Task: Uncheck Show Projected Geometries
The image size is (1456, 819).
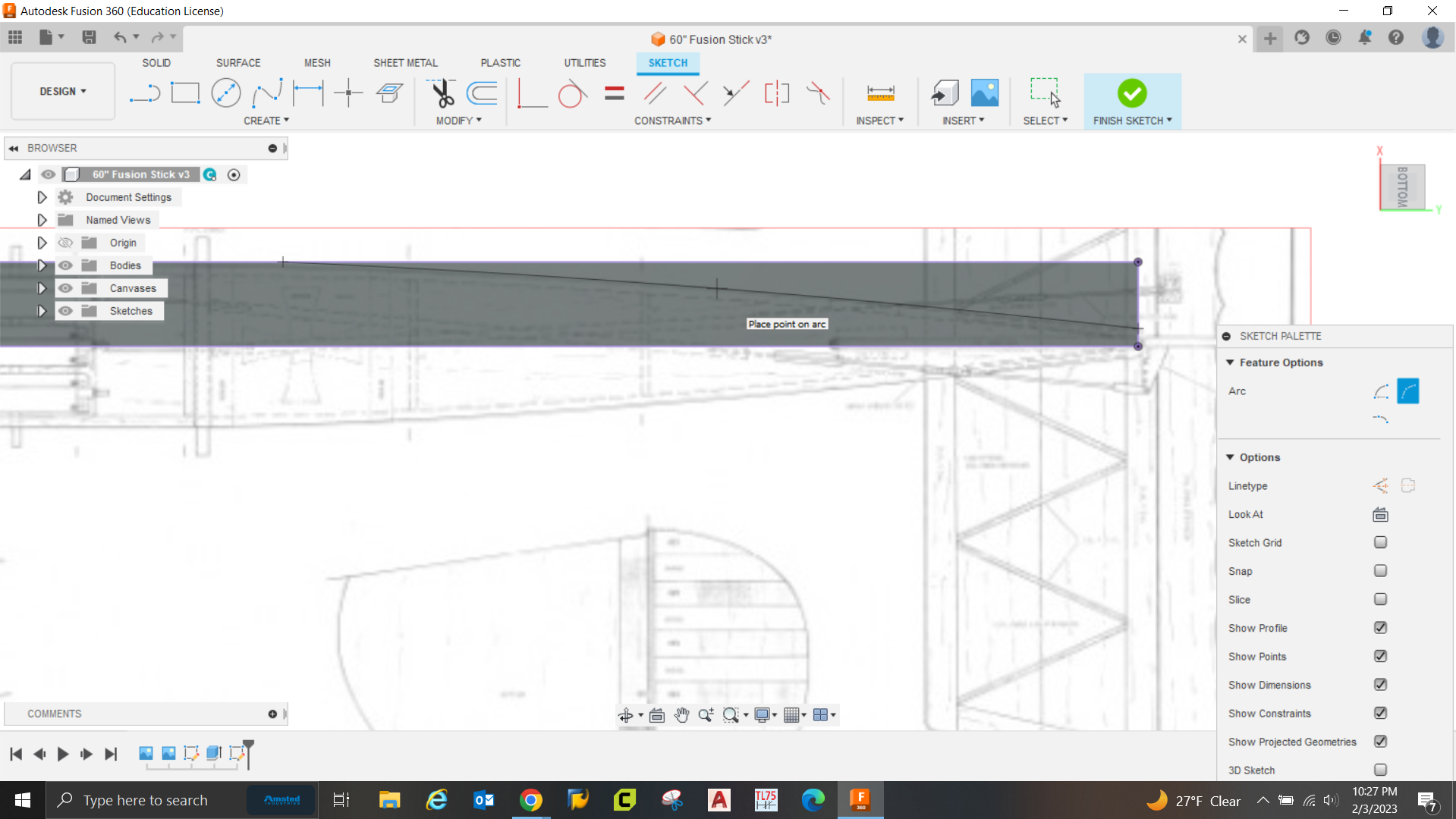Action: click(1380, 742)
